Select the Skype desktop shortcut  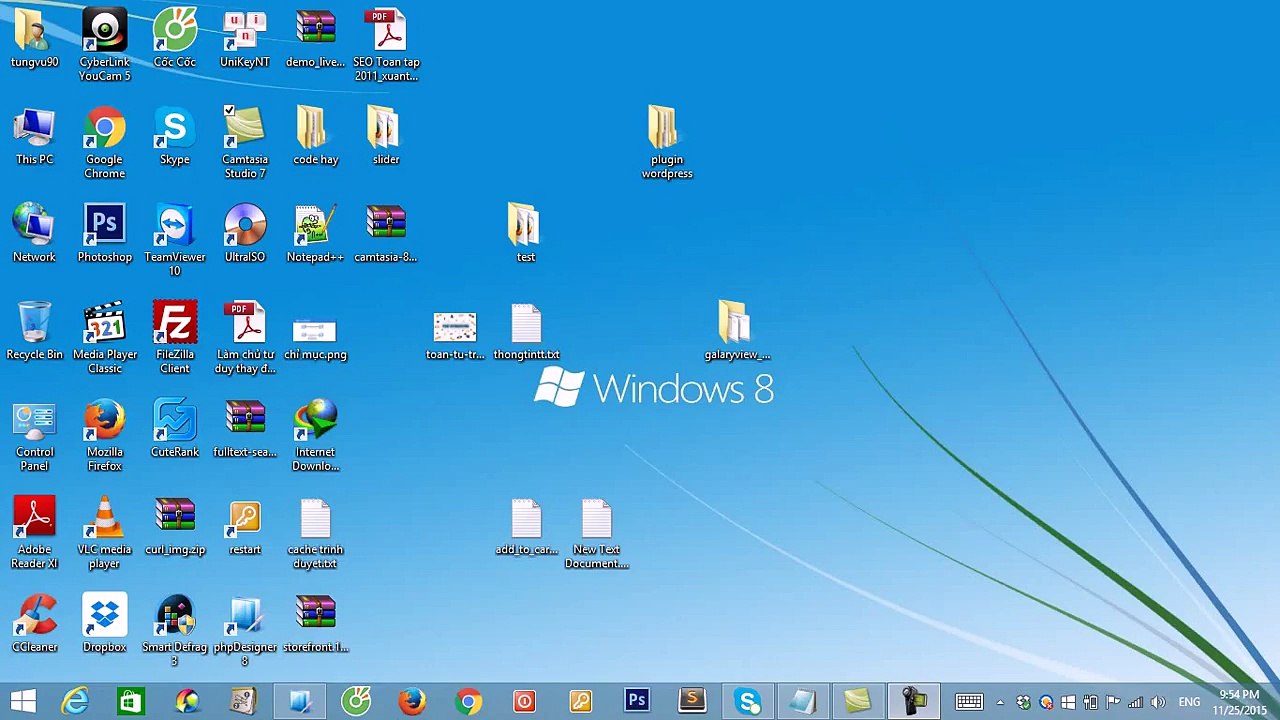[175, 137]
